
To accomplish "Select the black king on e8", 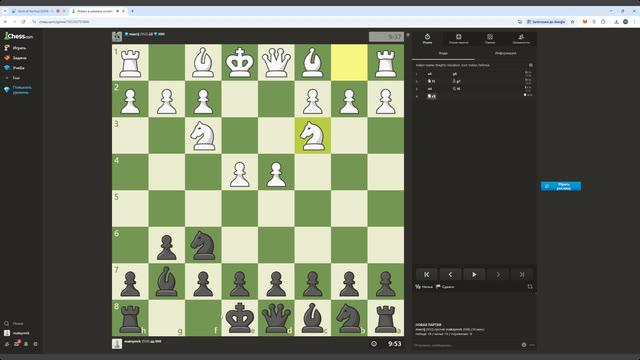I will [240, 318].
